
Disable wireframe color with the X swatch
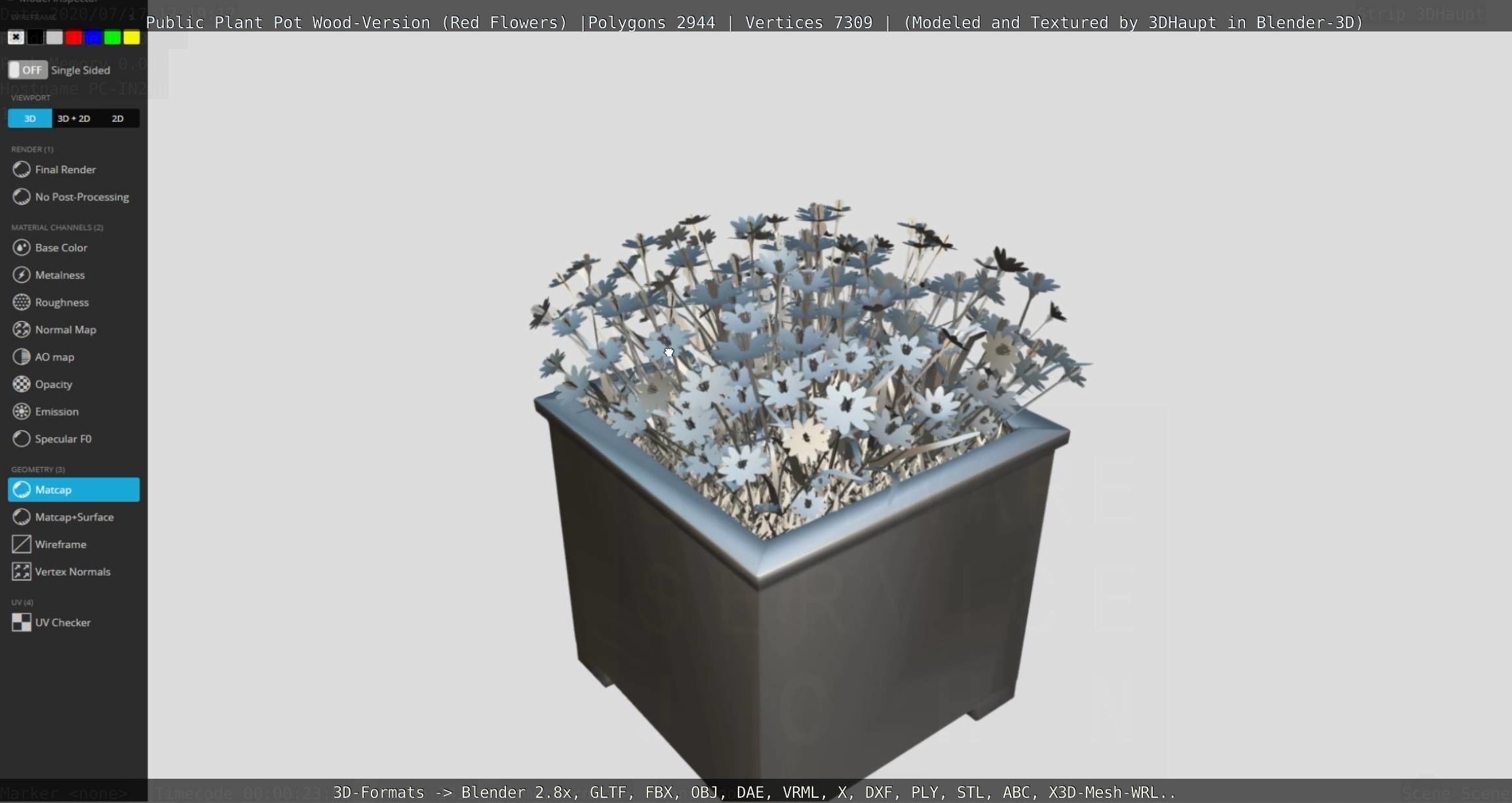point(16,37)
